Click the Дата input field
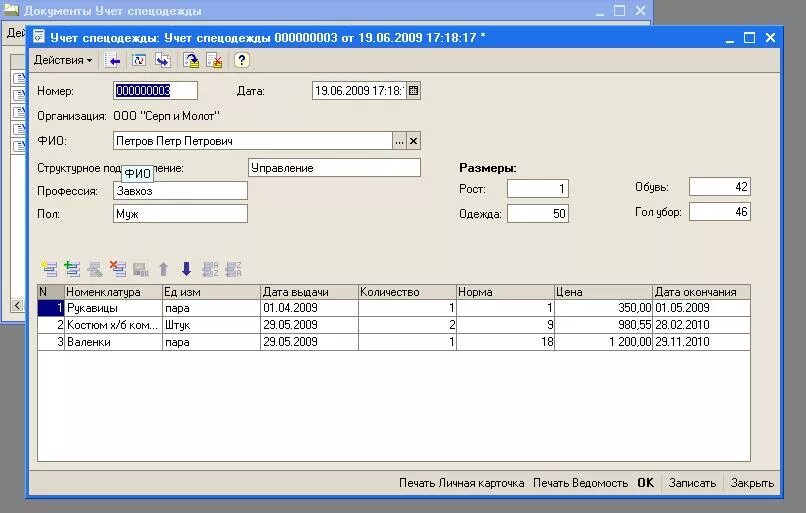806x513 pixels. (x=359, y=91)
